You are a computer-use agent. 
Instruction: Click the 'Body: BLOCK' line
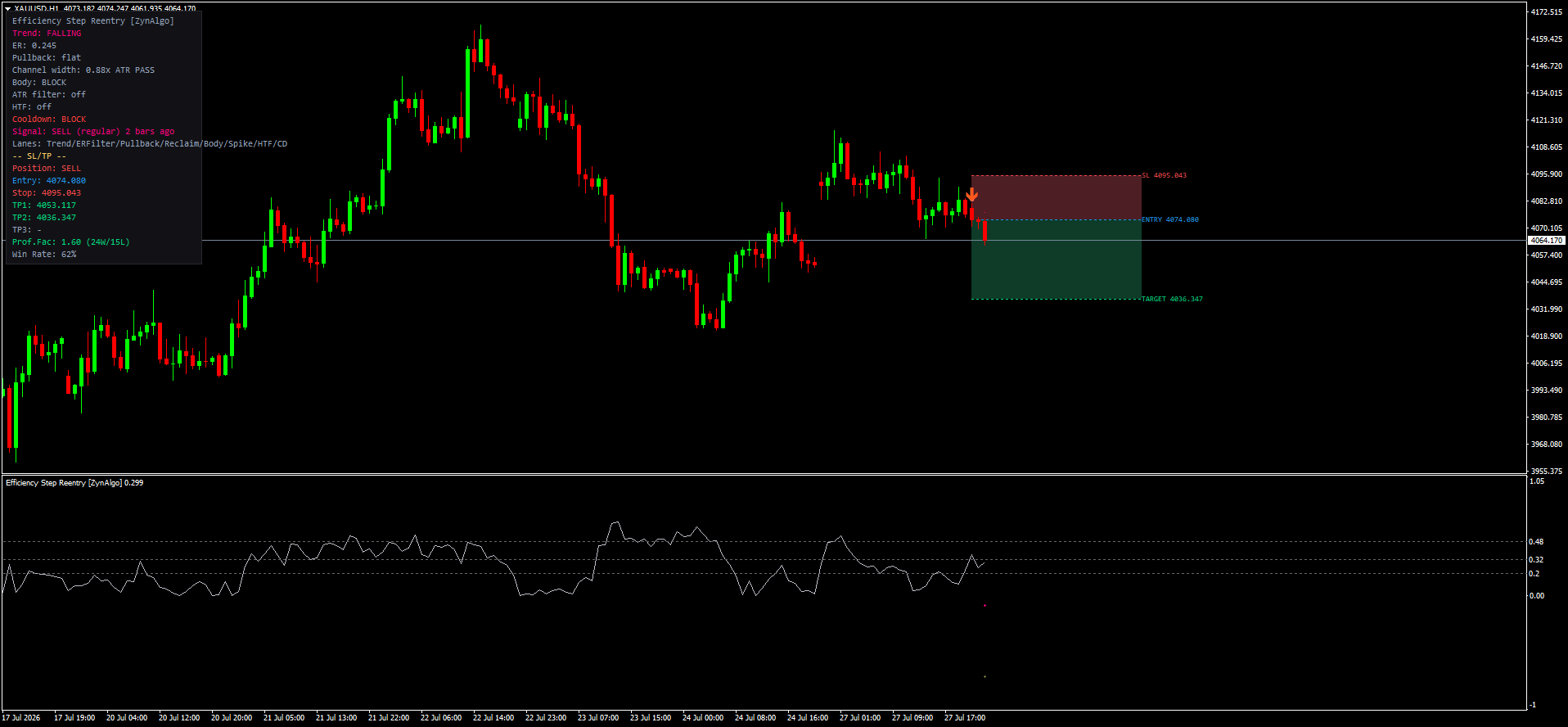pyautogui.click(x=39, y=83)
